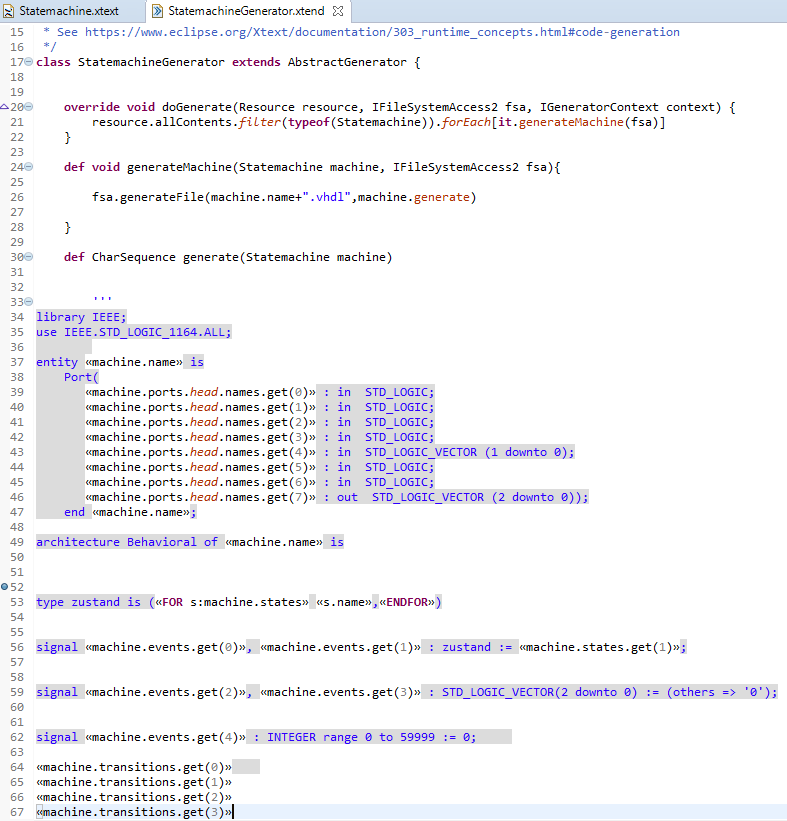Click machine.transitions.get(1) on line 65

[134, 782]
